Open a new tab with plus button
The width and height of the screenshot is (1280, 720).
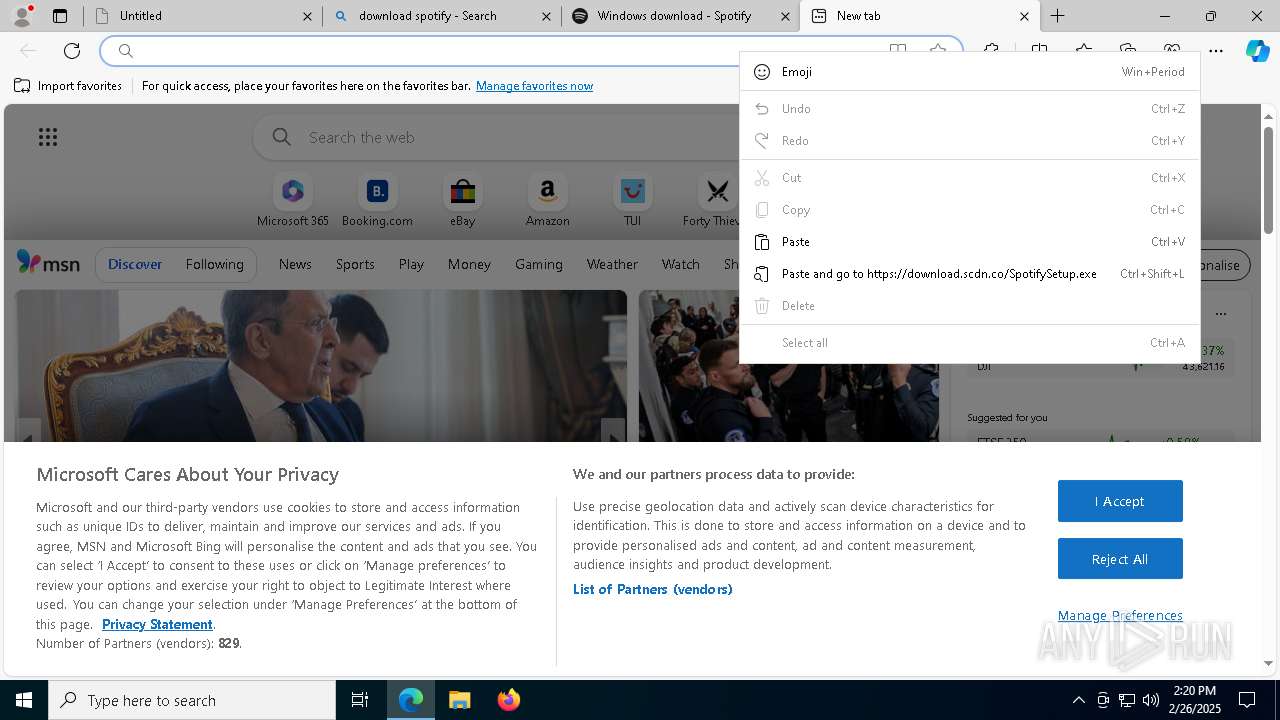click(1057, 16)
